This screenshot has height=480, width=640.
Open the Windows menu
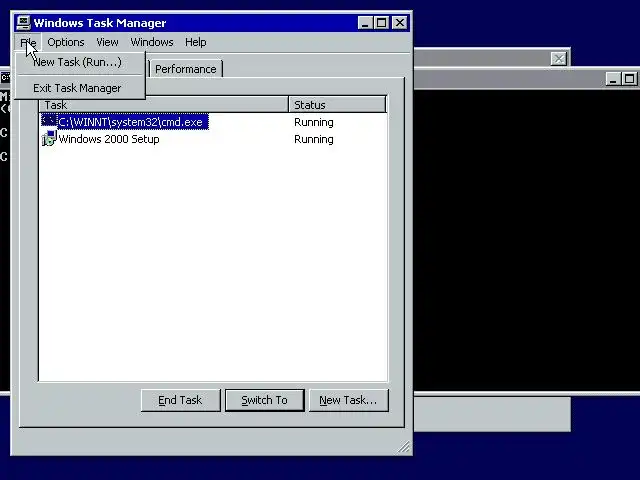pos(152,42)
